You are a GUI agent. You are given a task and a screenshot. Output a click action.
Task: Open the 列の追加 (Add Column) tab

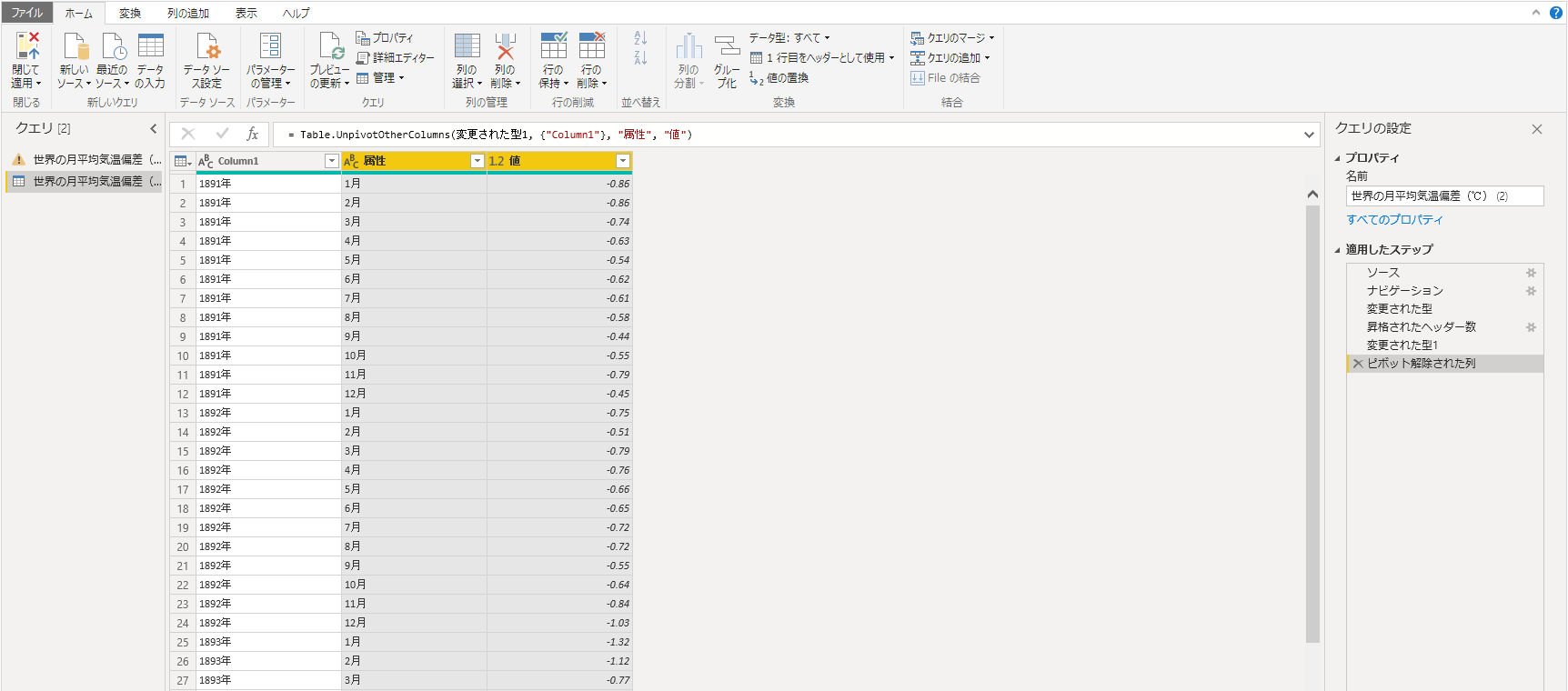[x=187, y=13]
